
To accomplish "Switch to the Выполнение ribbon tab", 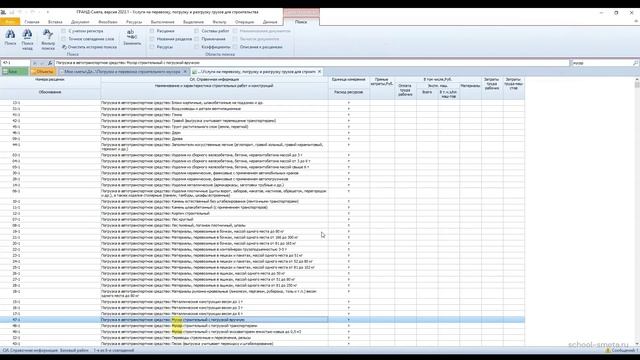I will [162, 22].
